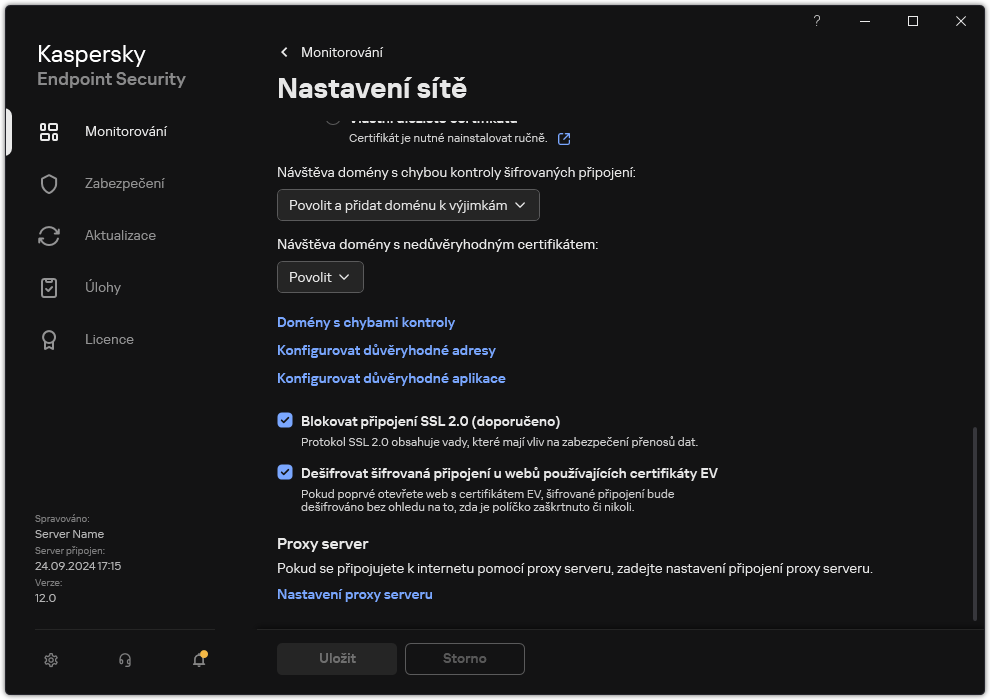Image resolution: width=990 pixels, height=700 pixels.
Task: Open application settings via the gear icon
Action: click(50, 659)
